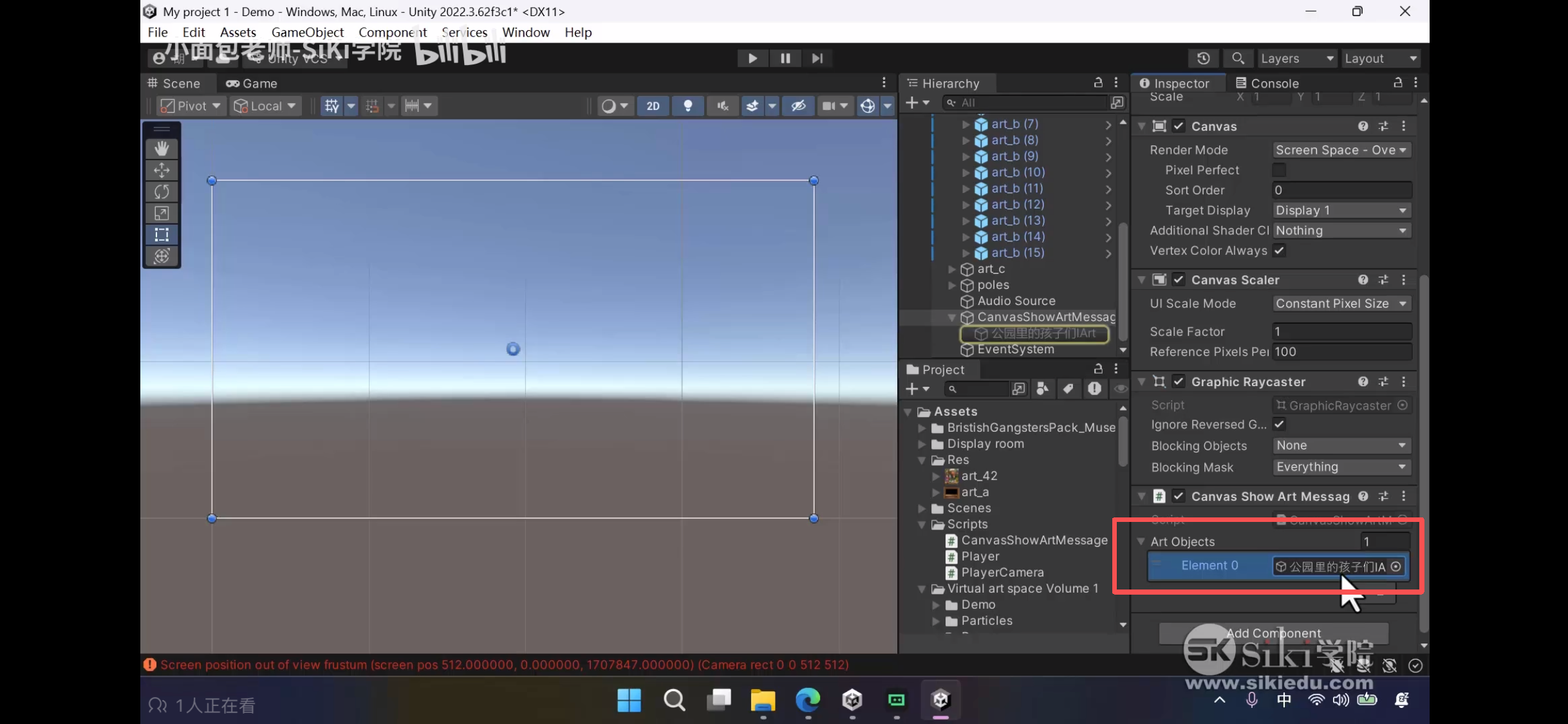Toggle scene visibility hidden-objects icon
Image resolution: width=1568 pixels, height=724 pixels.
tap(798, 106)
